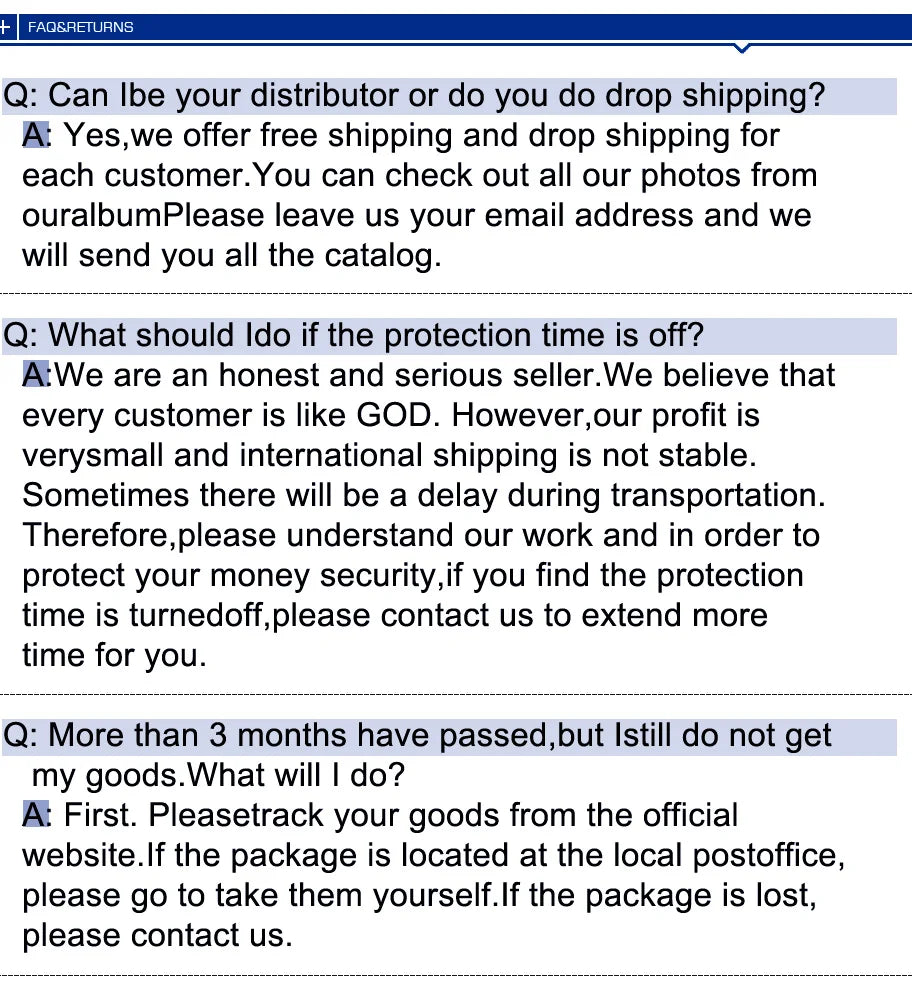Click the highlighted A before "First. Please track"

click(x=34, y=815)
